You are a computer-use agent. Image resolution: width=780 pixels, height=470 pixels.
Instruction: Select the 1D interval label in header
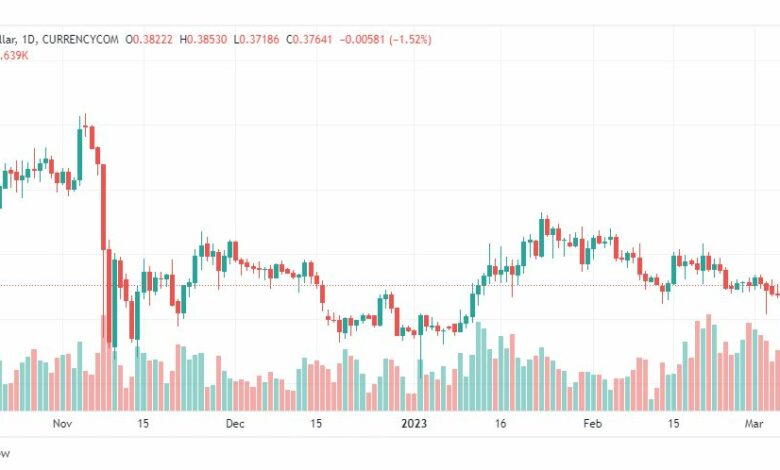29,39
